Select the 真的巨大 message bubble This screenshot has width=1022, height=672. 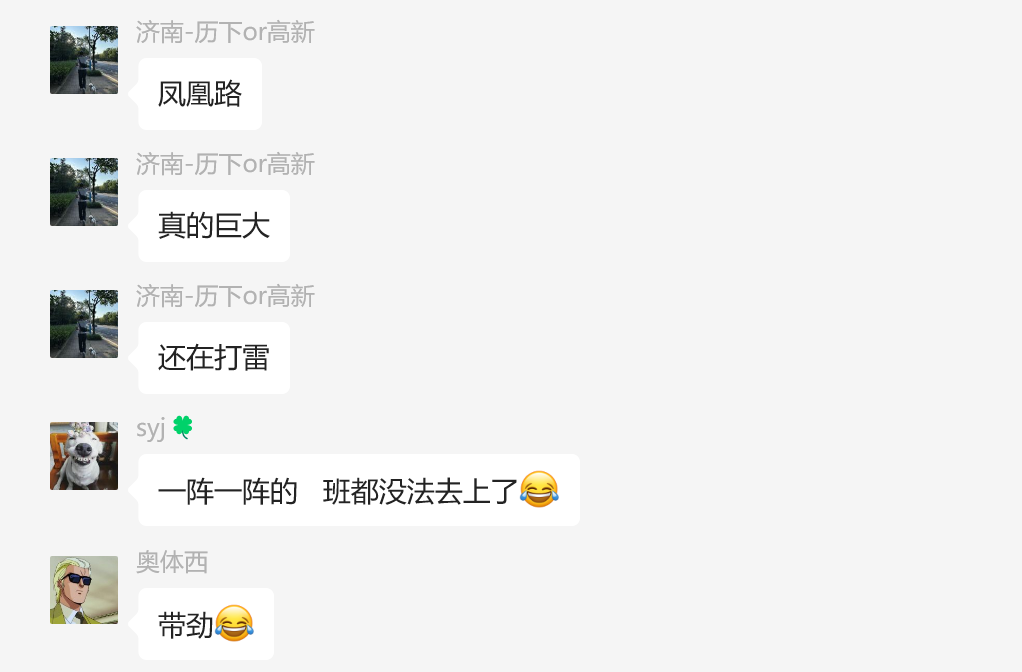pyautogui.click(x=214, y=226)
